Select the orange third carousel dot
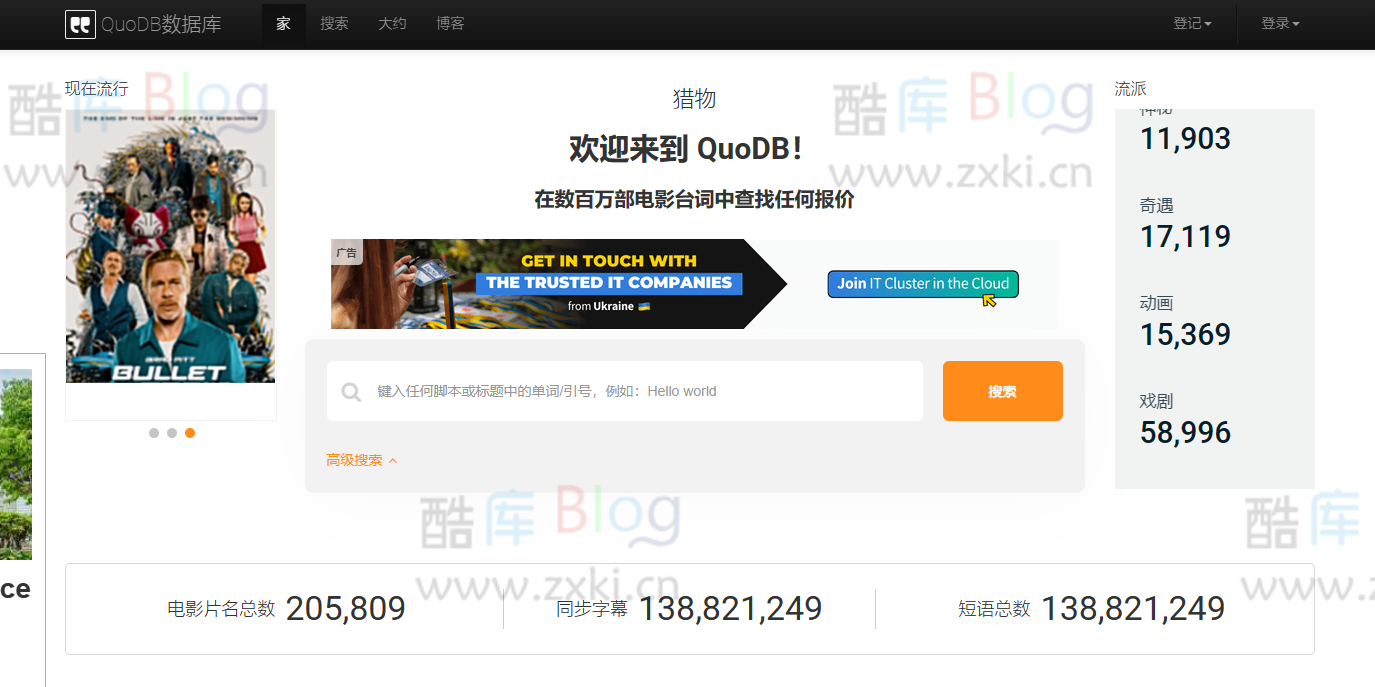This screenshot has height=687, width=1375. click(190, 433)
